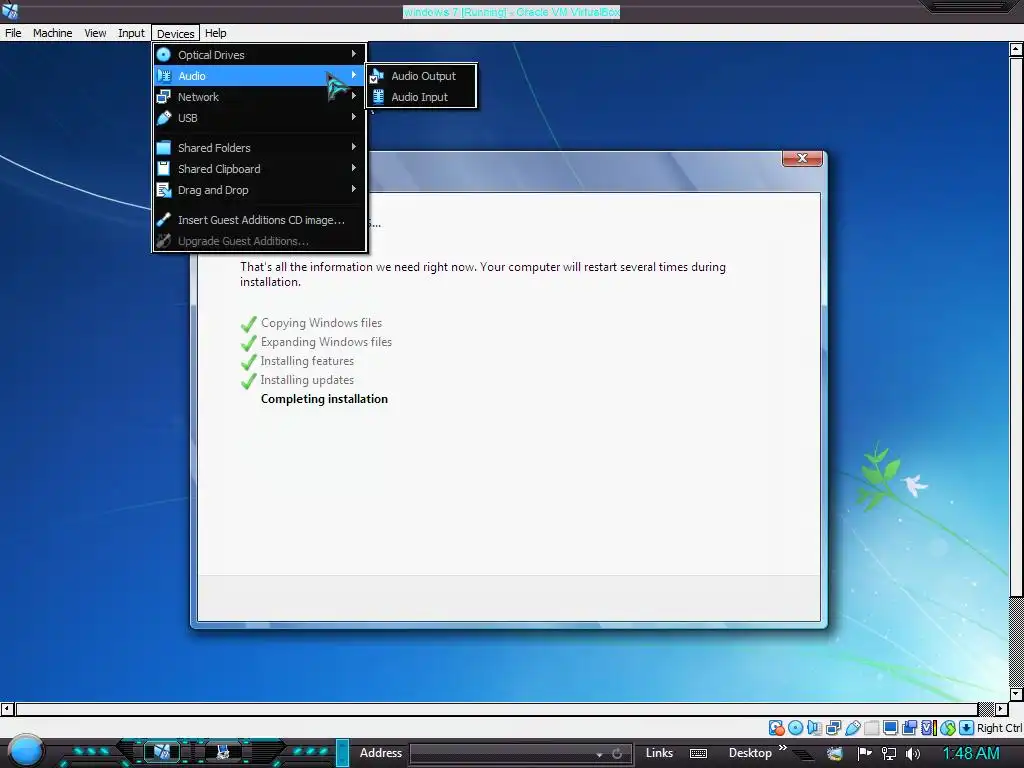The image size is (1024, 768).
Task: Click the Shared Clipboard icon
Action: [164, 168]
